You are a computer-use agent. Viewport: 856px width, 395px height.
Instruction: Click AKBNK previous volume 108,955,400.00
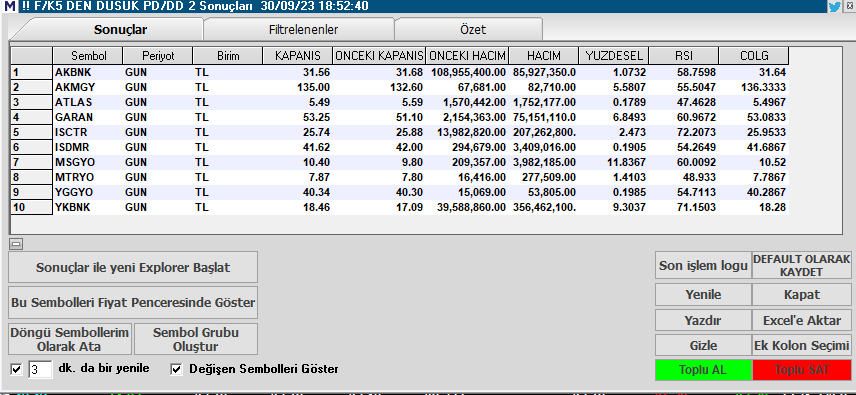(x=467, y=72)
